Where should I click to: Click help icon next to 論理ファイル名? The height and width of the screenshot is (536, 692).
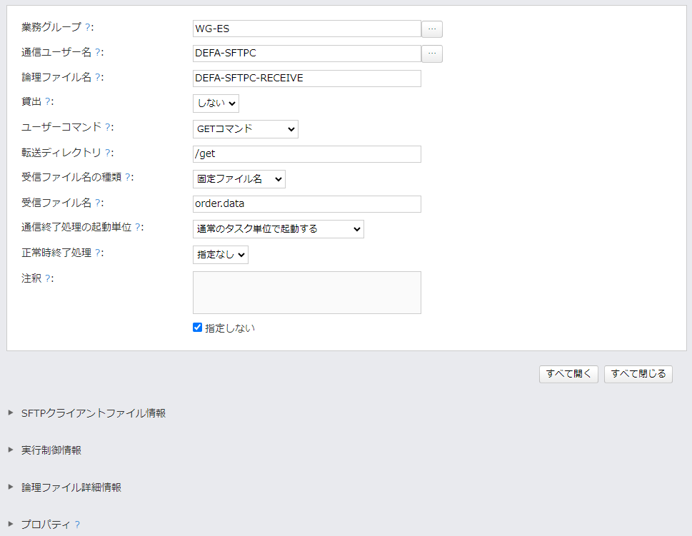98,78
